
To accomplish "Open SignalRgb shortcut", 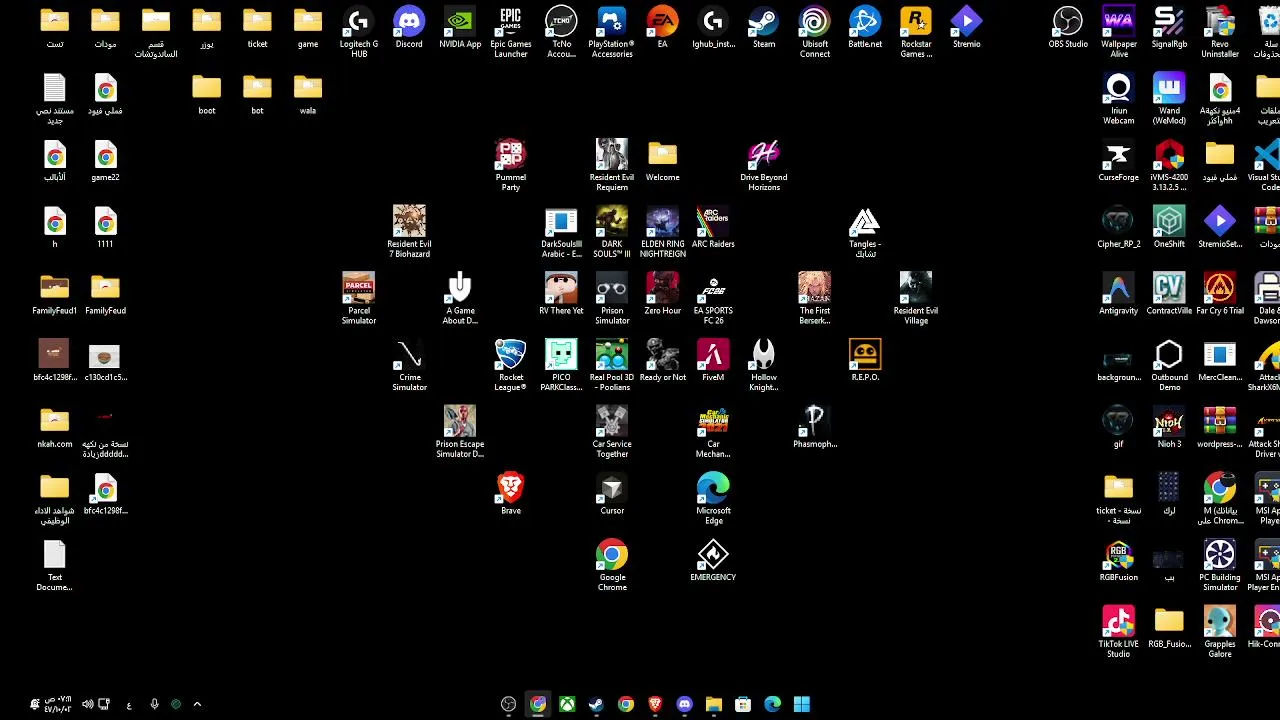I will point(1169,28).
